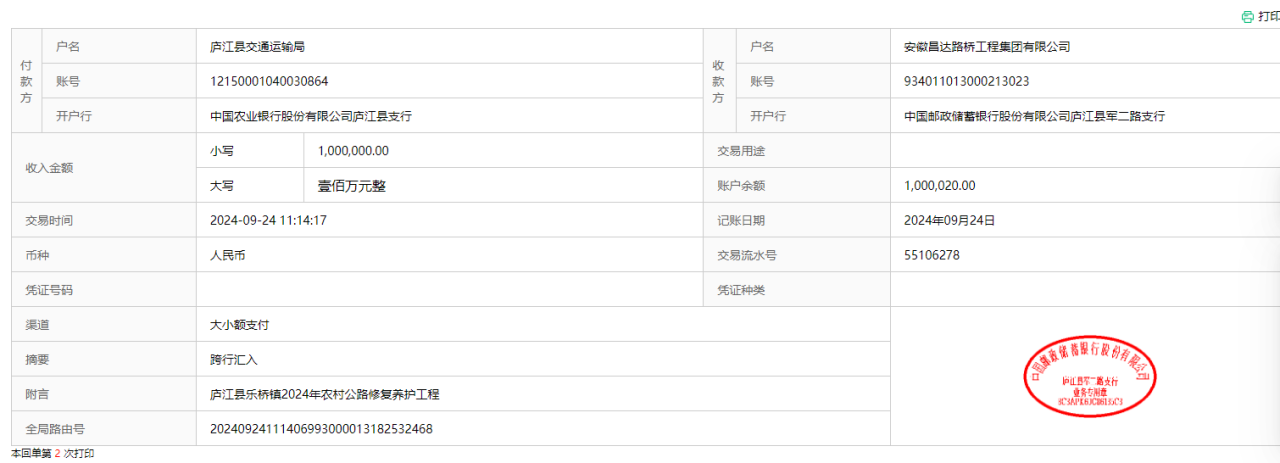Click the red bank seal stamp
This screenshot has height=463, width=1280.
pyautogui.click(x=1088, y=376)
